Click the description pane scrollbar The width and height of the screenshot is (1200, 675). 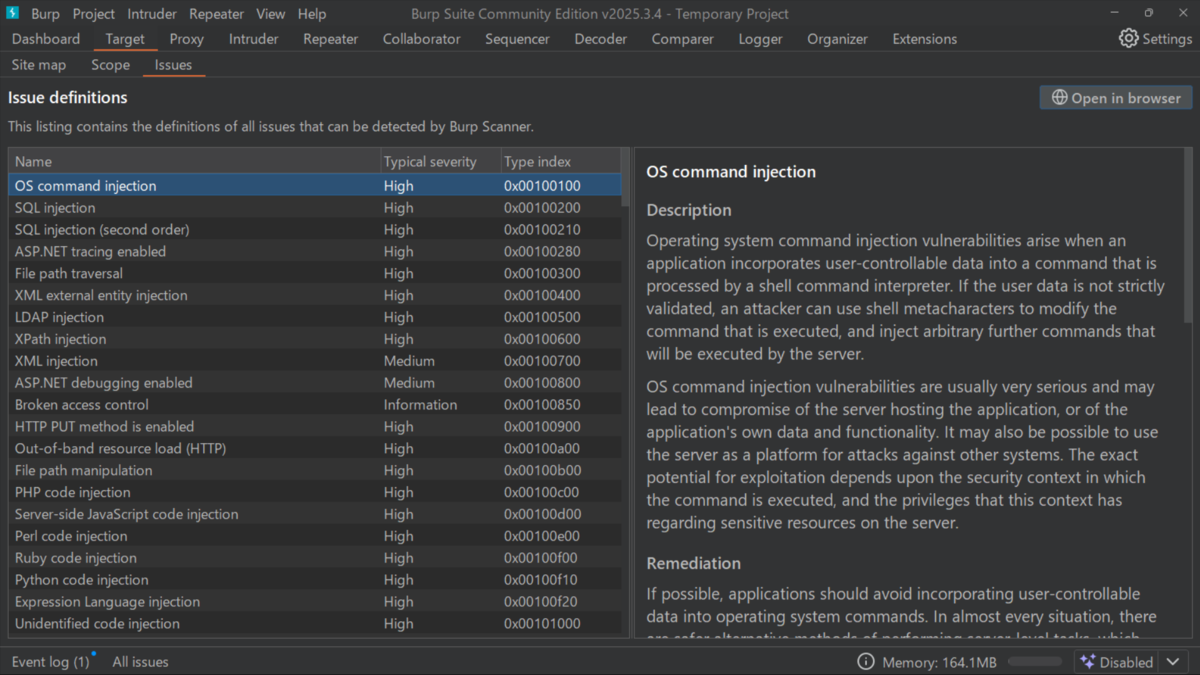click(x=1188, y=235)
